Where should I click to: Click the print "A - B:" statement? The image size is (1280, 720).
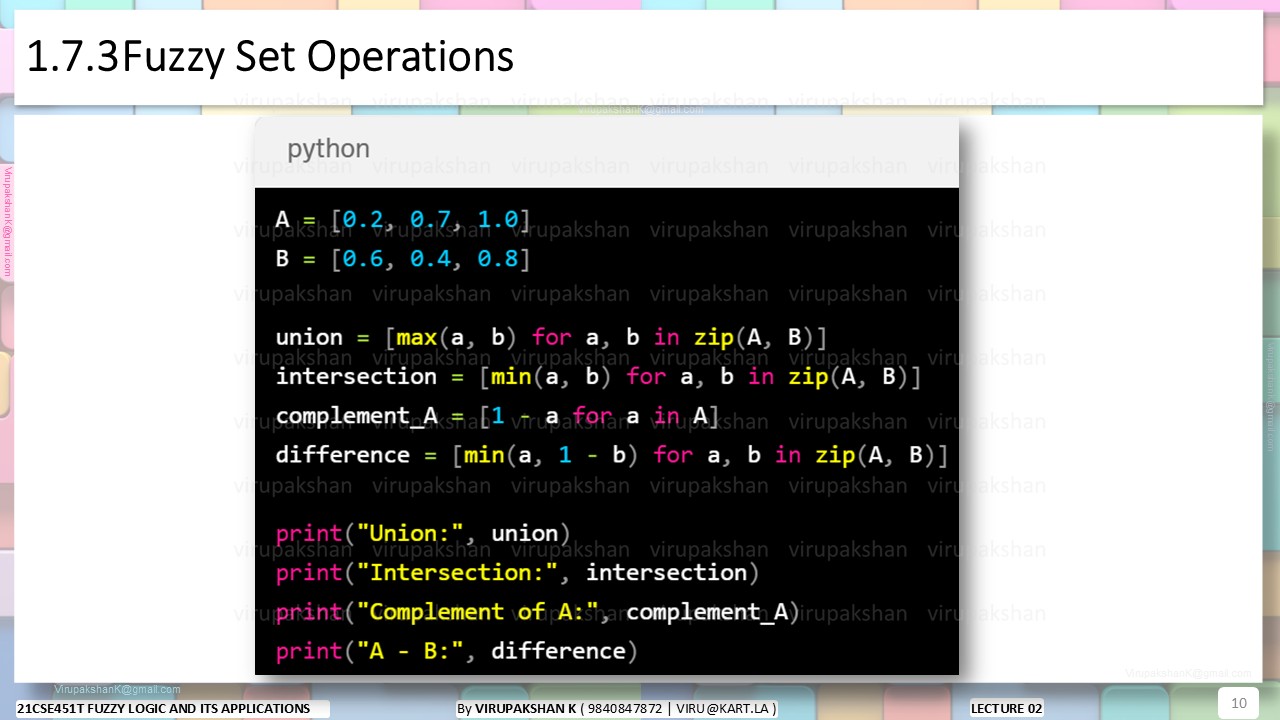(457, 651)
